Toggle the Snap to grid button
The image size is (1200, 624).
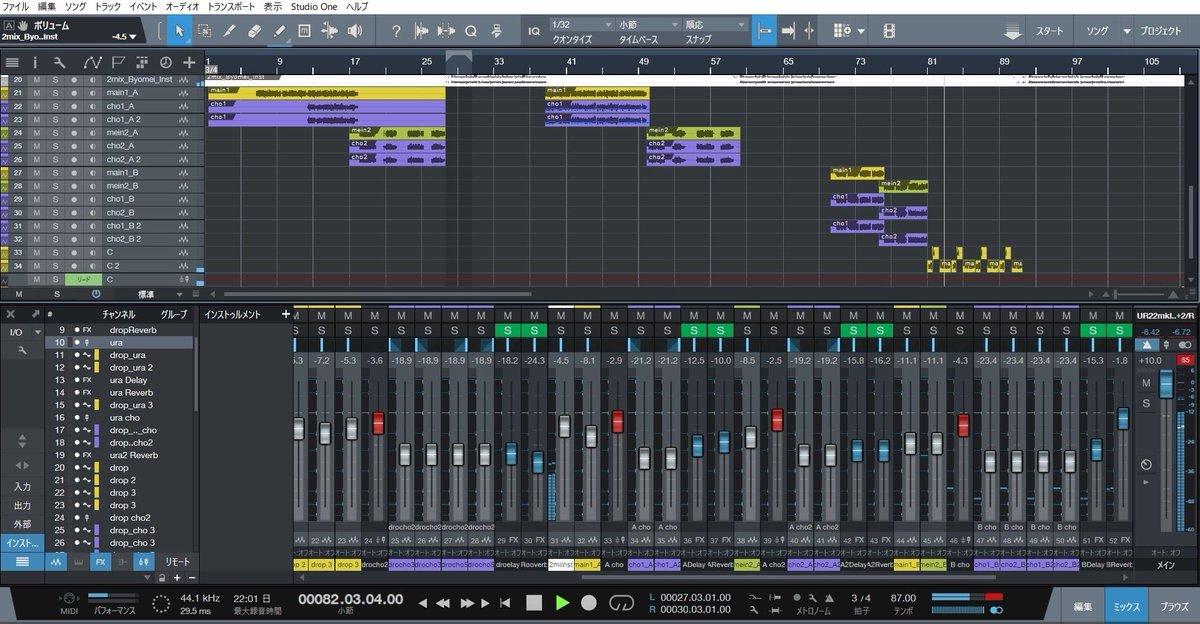click(x=765, y=31)
